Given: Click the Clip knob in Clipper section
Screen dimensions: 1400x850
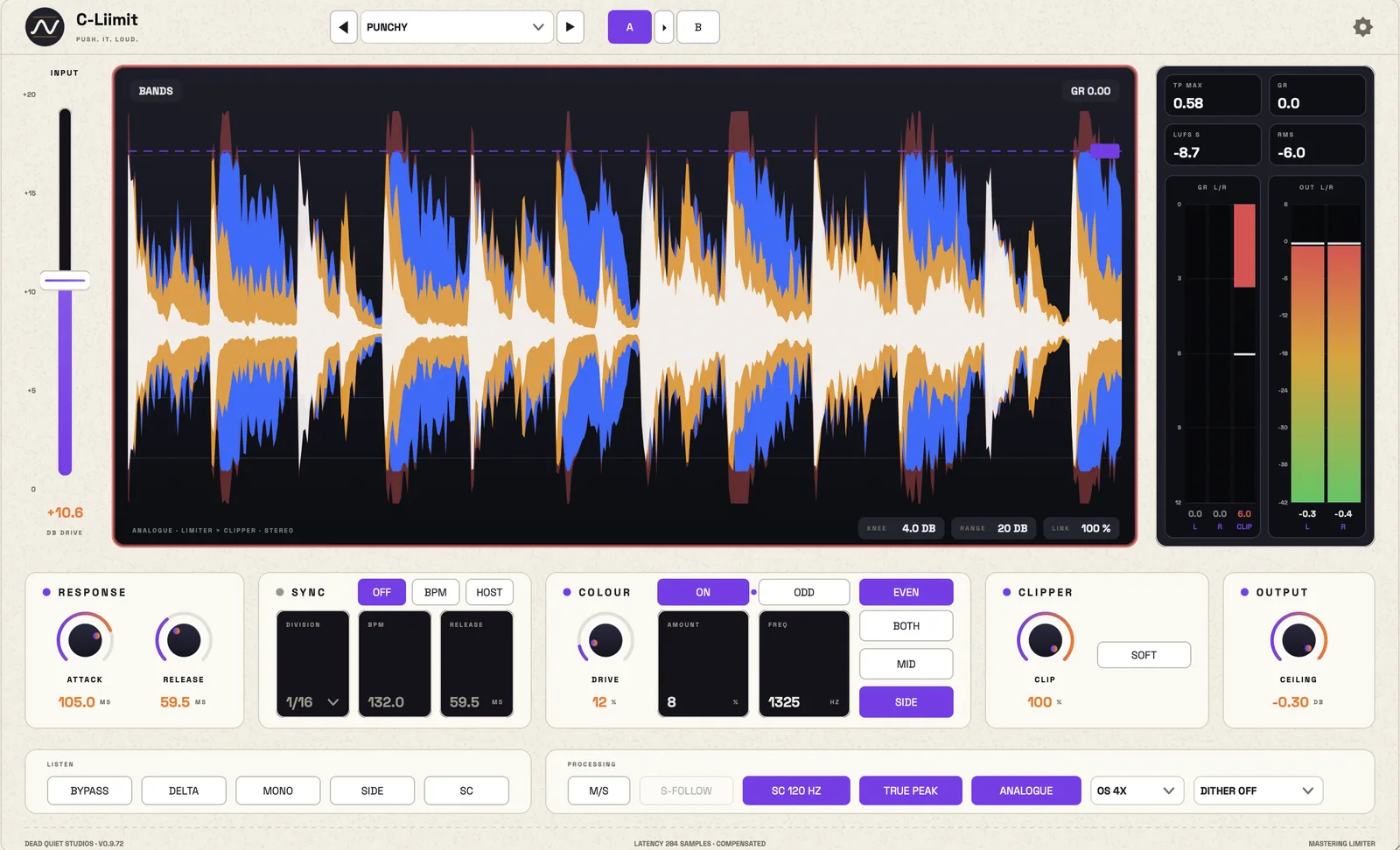Looking at the screenshot, I should 1045,640.
